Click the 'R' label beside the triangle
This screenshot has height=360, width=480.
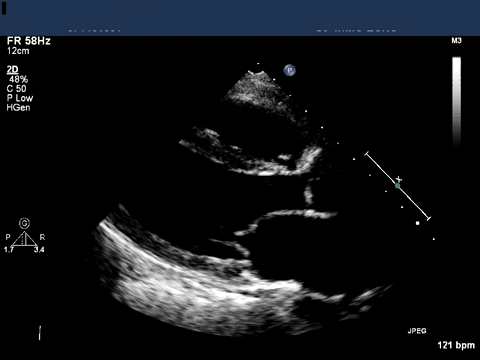point(42,237)
